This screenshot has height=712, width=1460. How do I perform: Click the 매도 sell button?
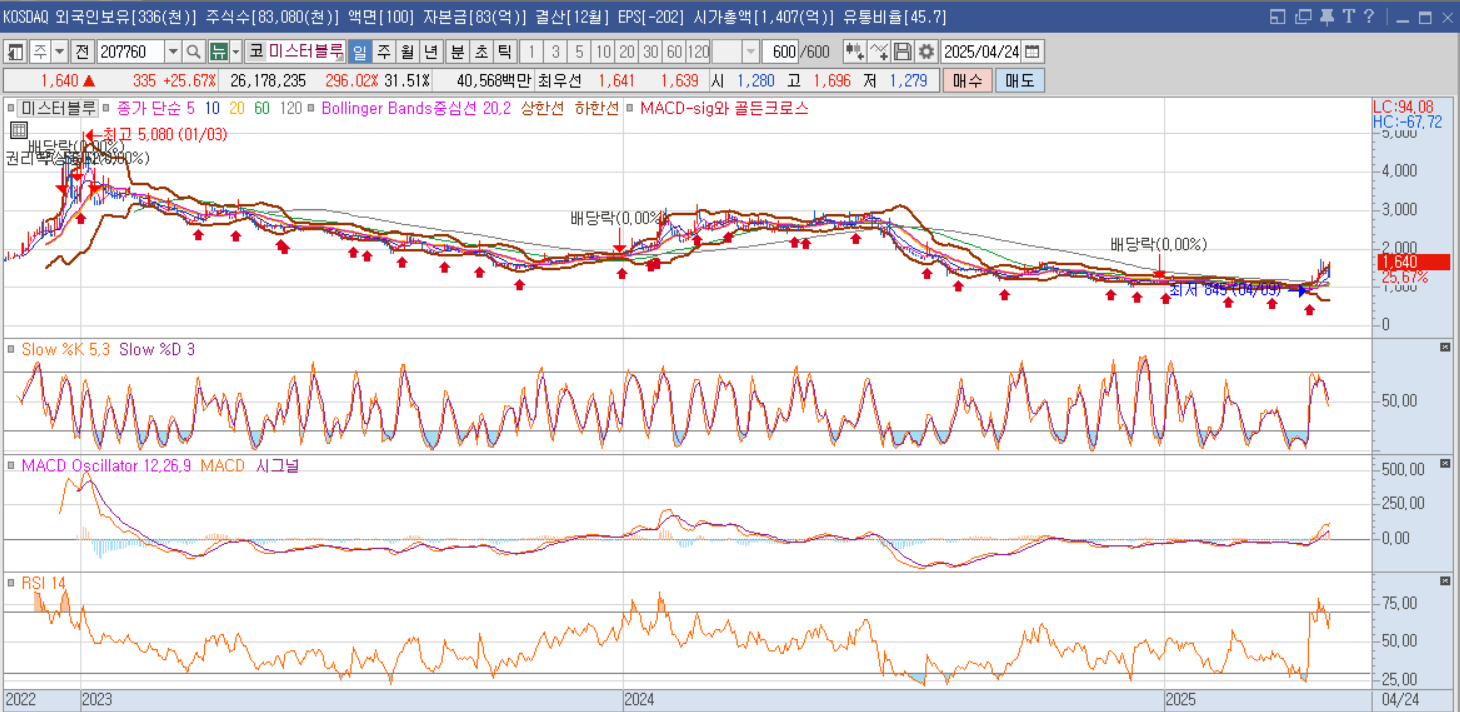(x=1020, y=81)
